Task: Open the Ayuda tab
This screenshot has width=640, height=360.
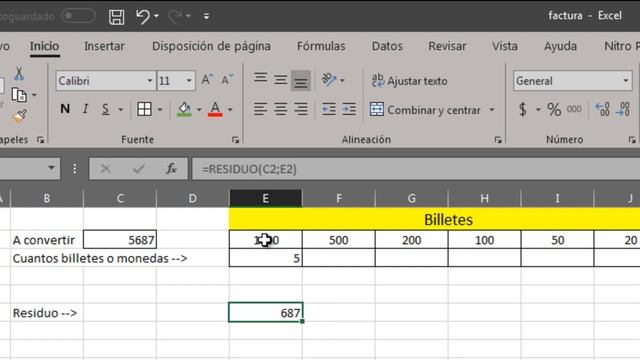Action: 560,46
